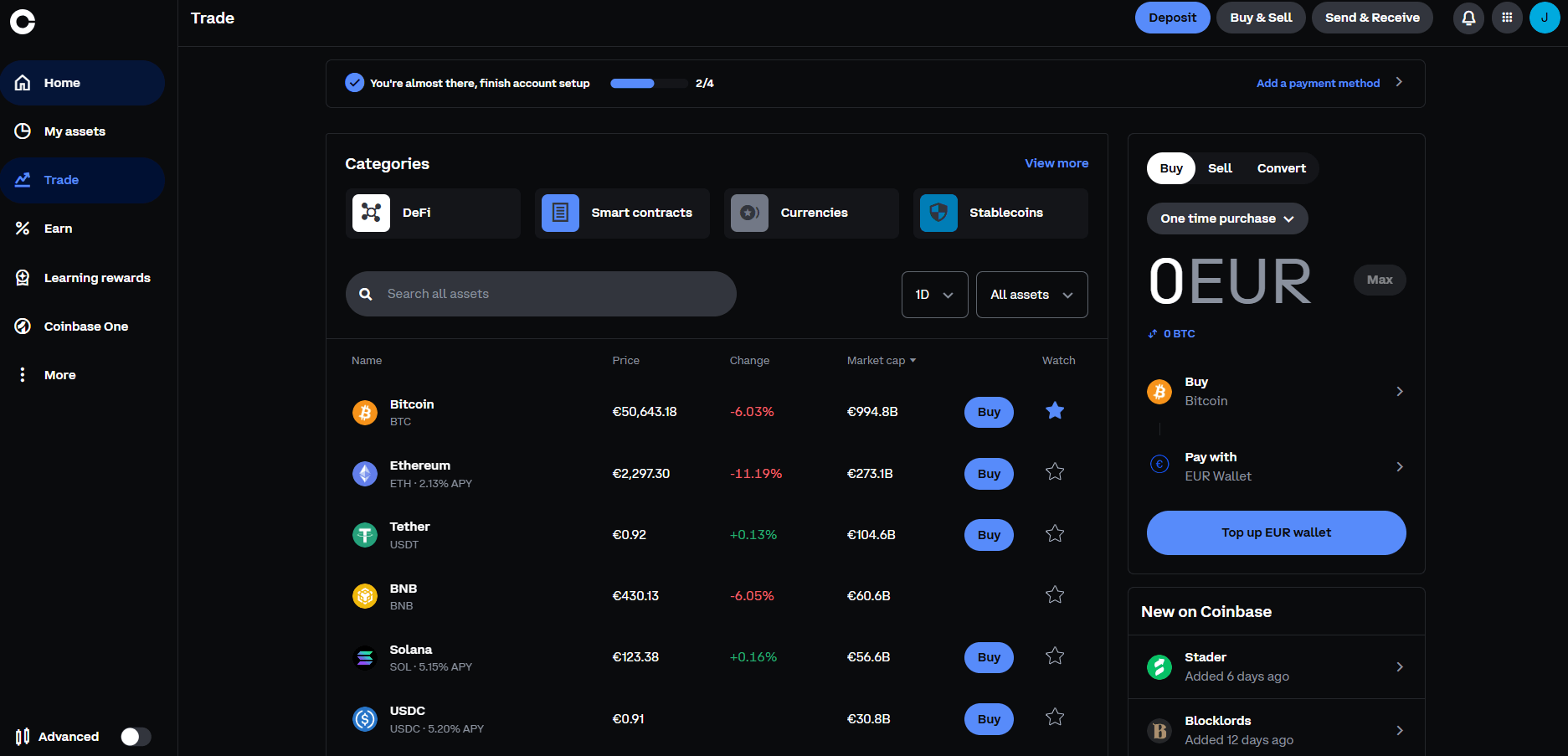Image resolution: width=1568 pixels, height=756 pixels.
Task: Click the USDC coin icon
Action: (x=365, y=719)
